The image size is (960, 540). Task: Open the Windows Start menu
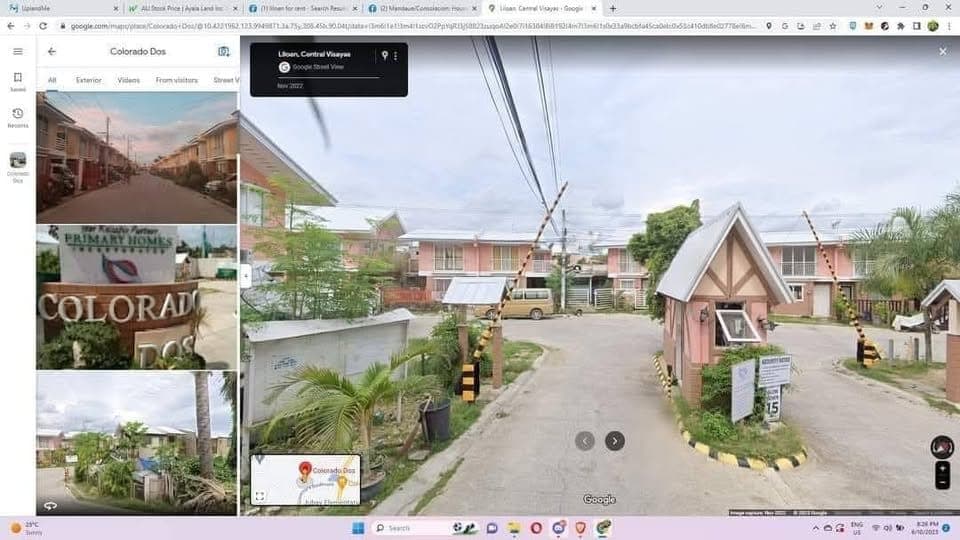(358, 528)
